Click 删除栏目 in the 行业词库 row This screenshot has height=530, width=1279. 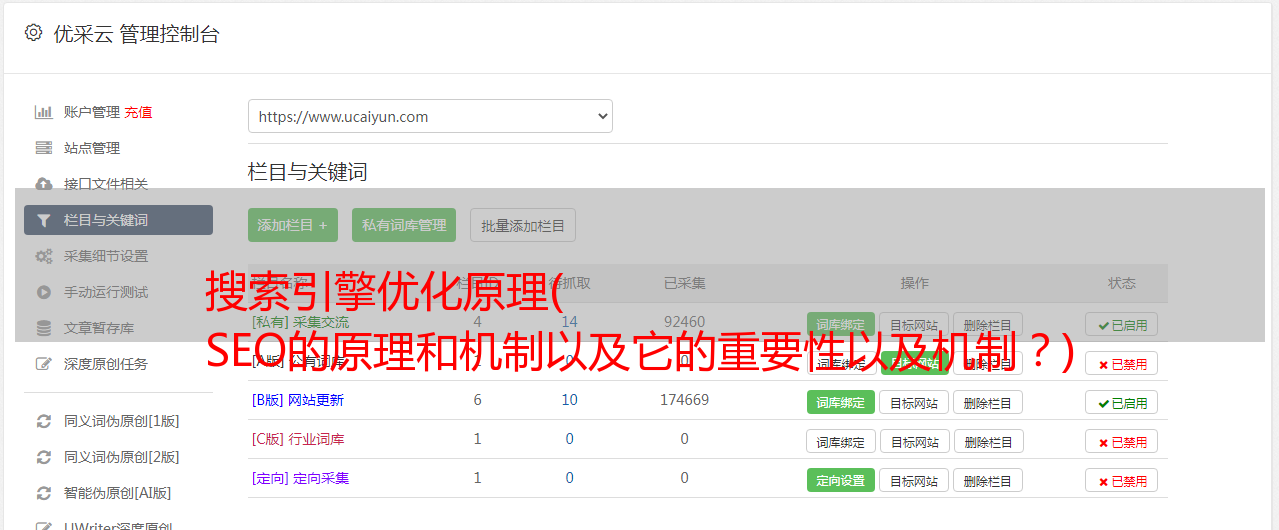(988, 441)
